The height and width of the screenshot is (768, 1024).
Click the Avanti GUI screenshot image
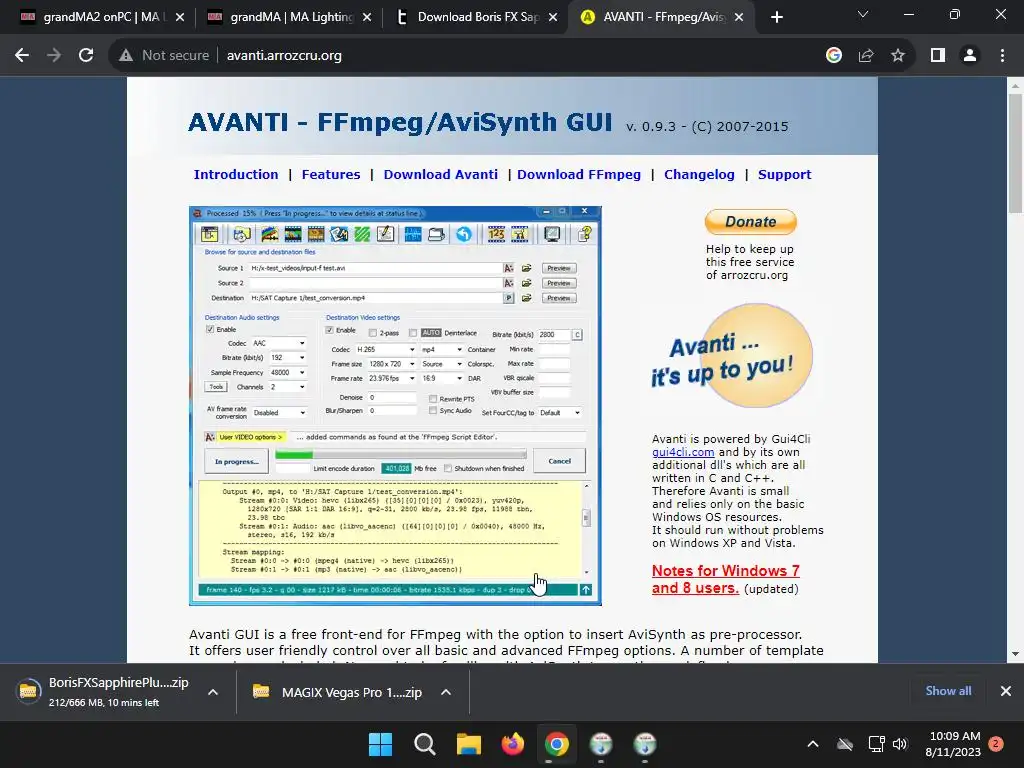pyautogui.click(x=395, y=406)
